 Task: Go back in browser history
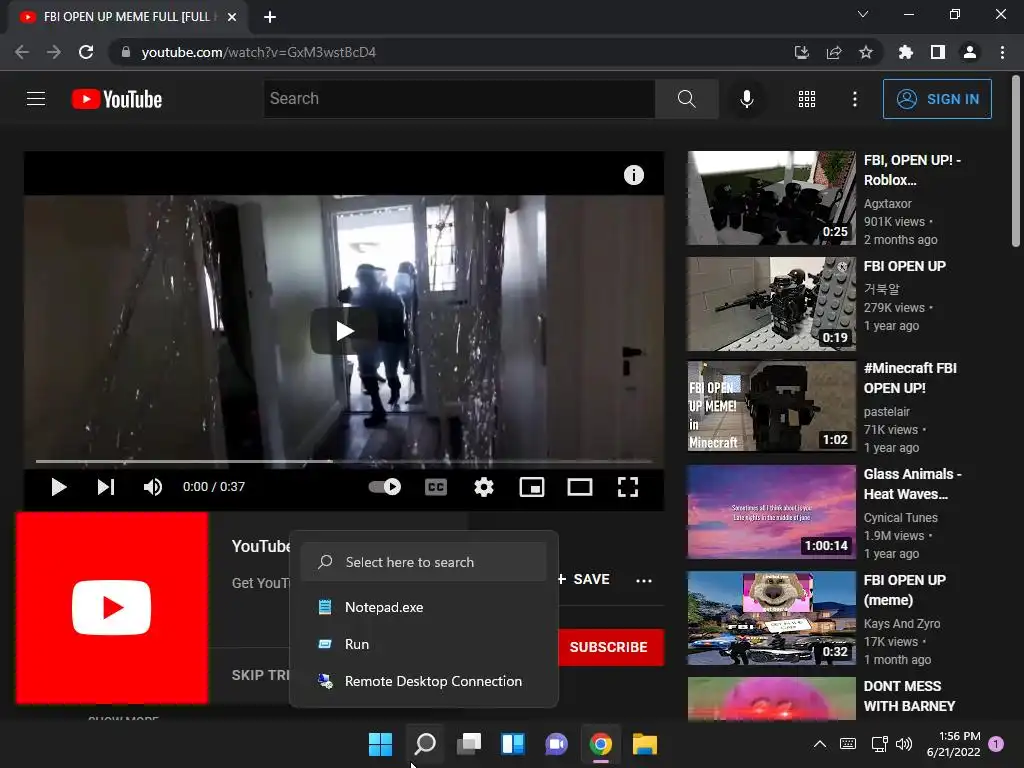[22, 52]
